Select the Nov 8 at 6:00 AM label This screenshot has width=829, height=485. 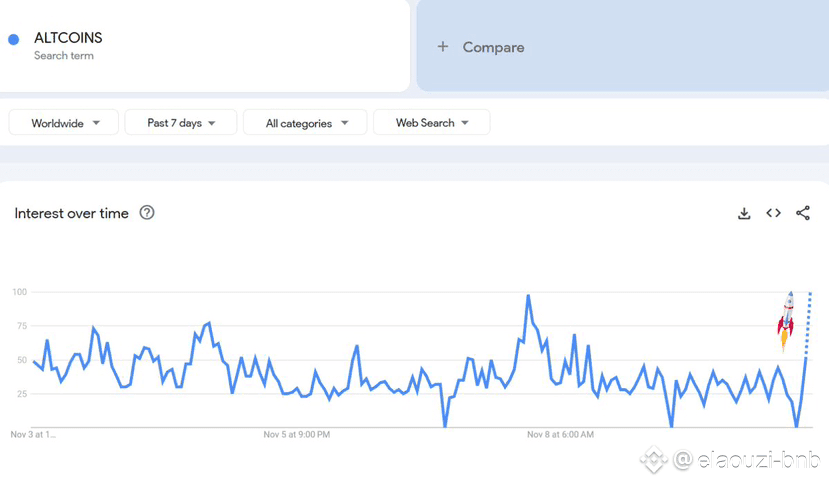click(560, 435)
